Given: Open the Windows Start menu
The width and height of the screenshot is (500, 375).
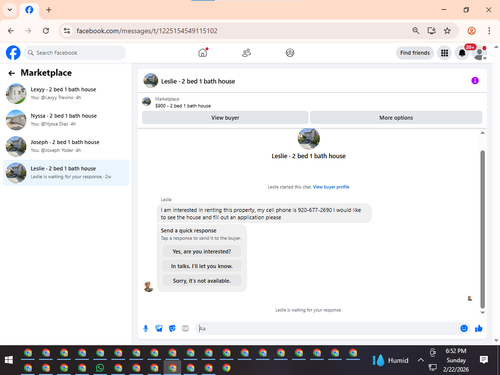Looking at the screenshot, I should [x=9, y=360].
